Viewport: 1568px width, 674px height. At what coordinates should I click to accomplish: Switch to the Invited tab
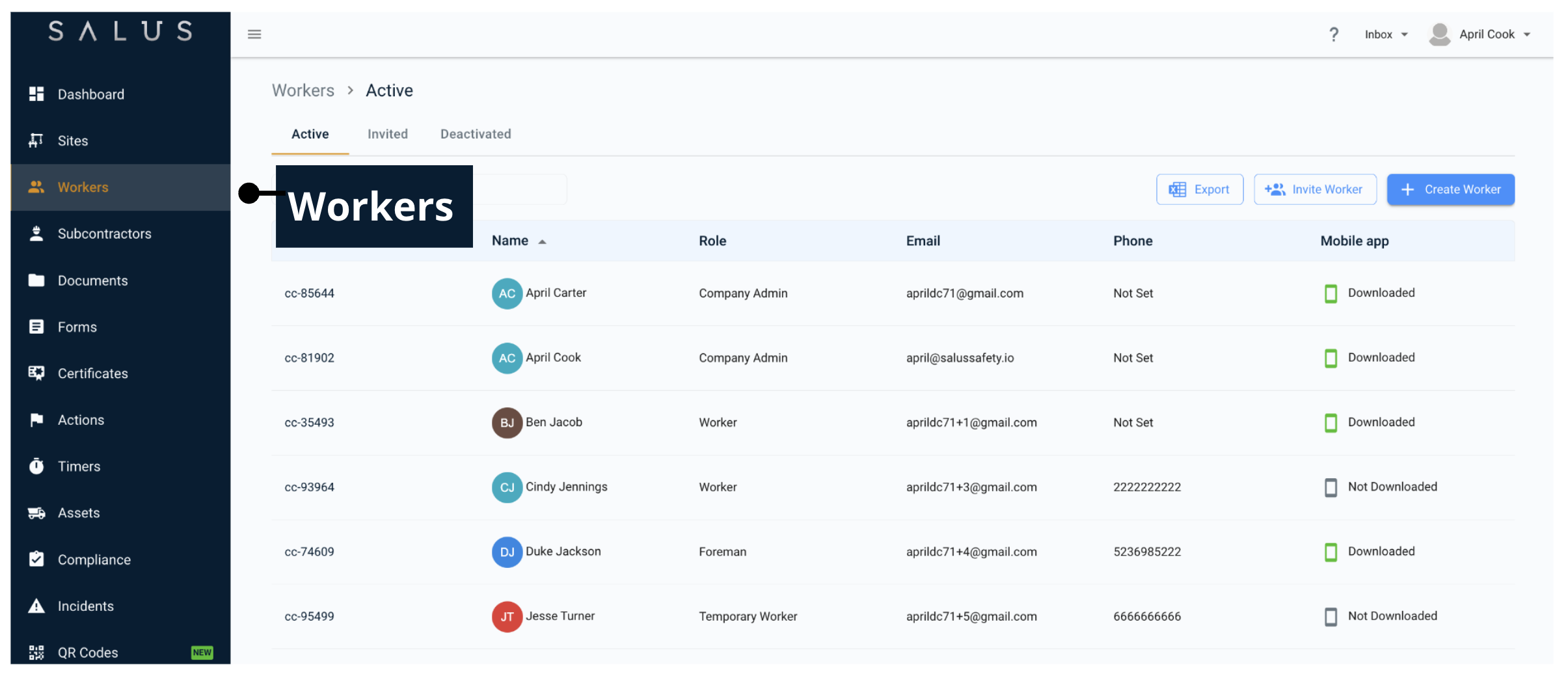tap(388, 134)
